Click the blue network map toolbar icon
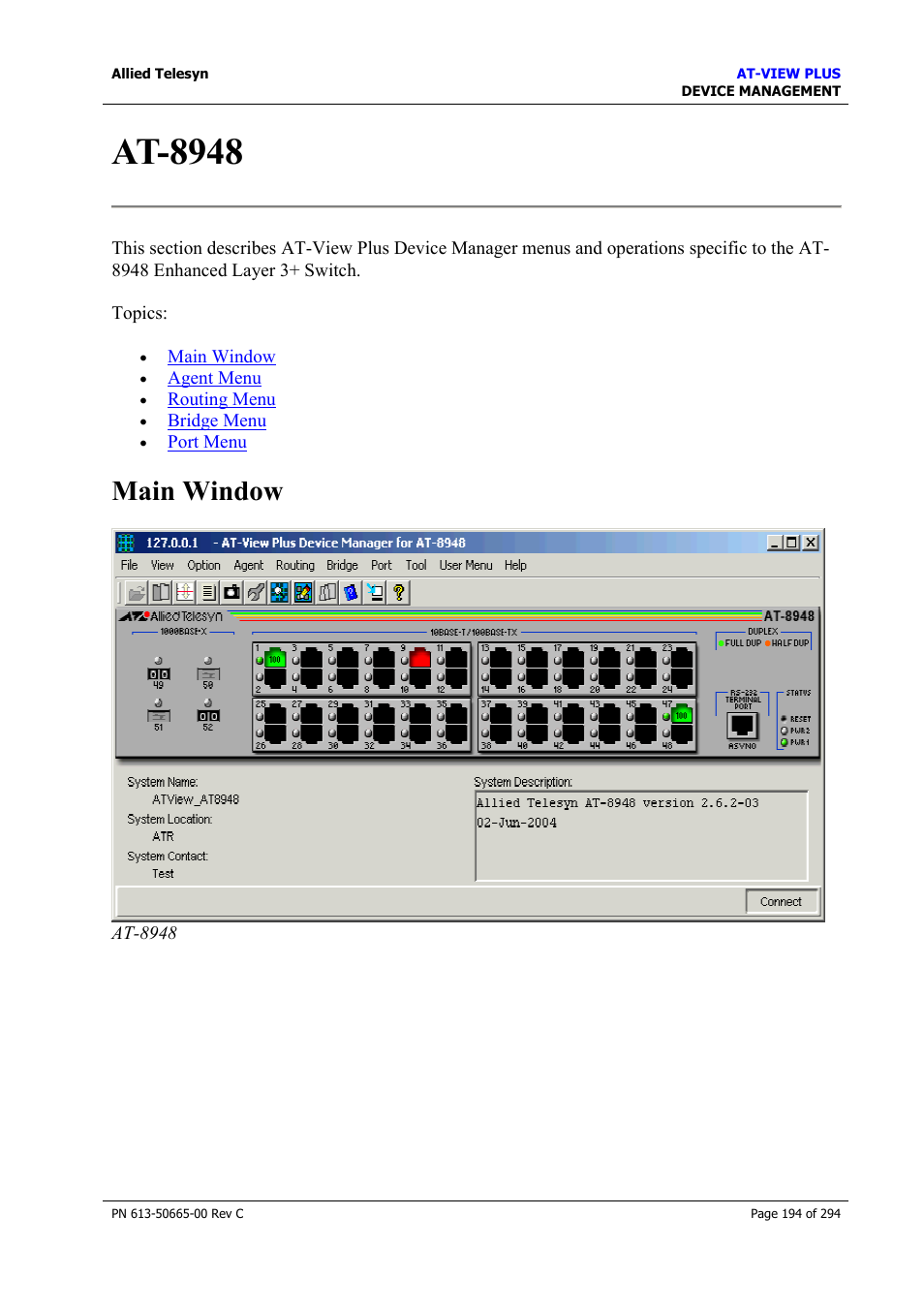This screenshot has height=1309, width=924. pos(280,592)
